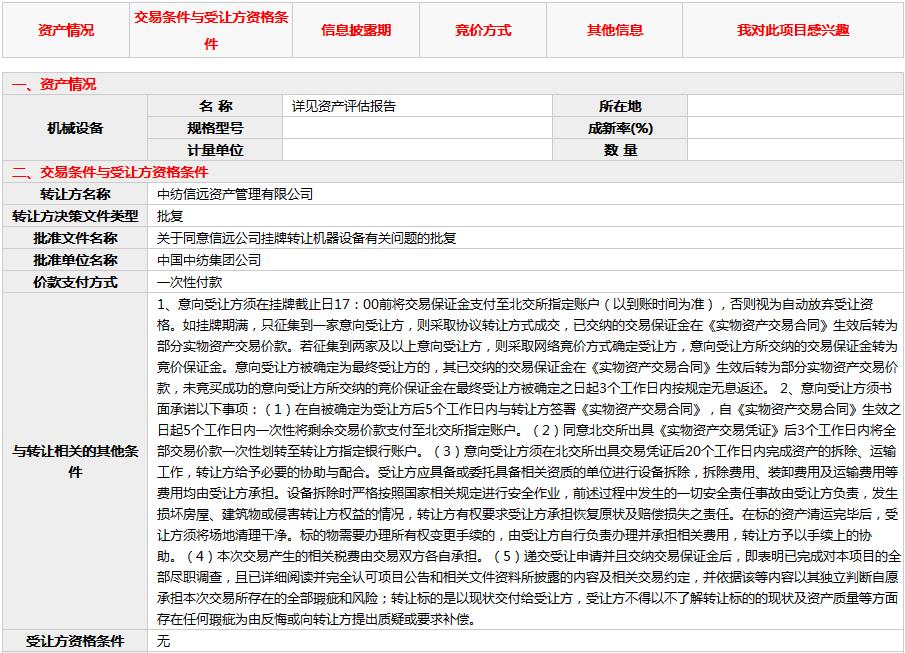Open the 资产情况 tab
Image resolution: width=905 pixels, height=653 pixels.
[66, 31]
